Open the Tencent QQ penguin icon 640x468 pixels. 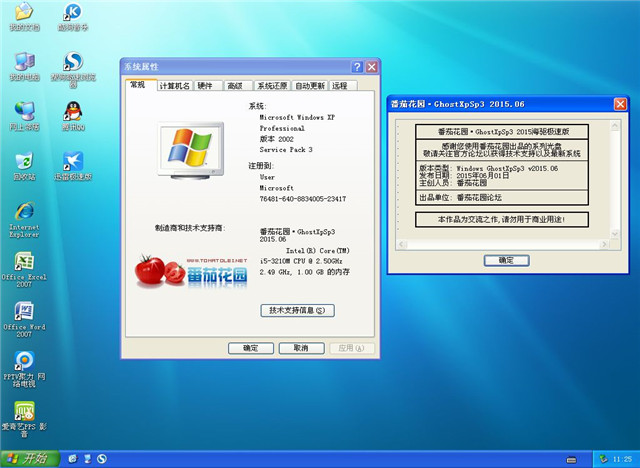click(72, 111)
